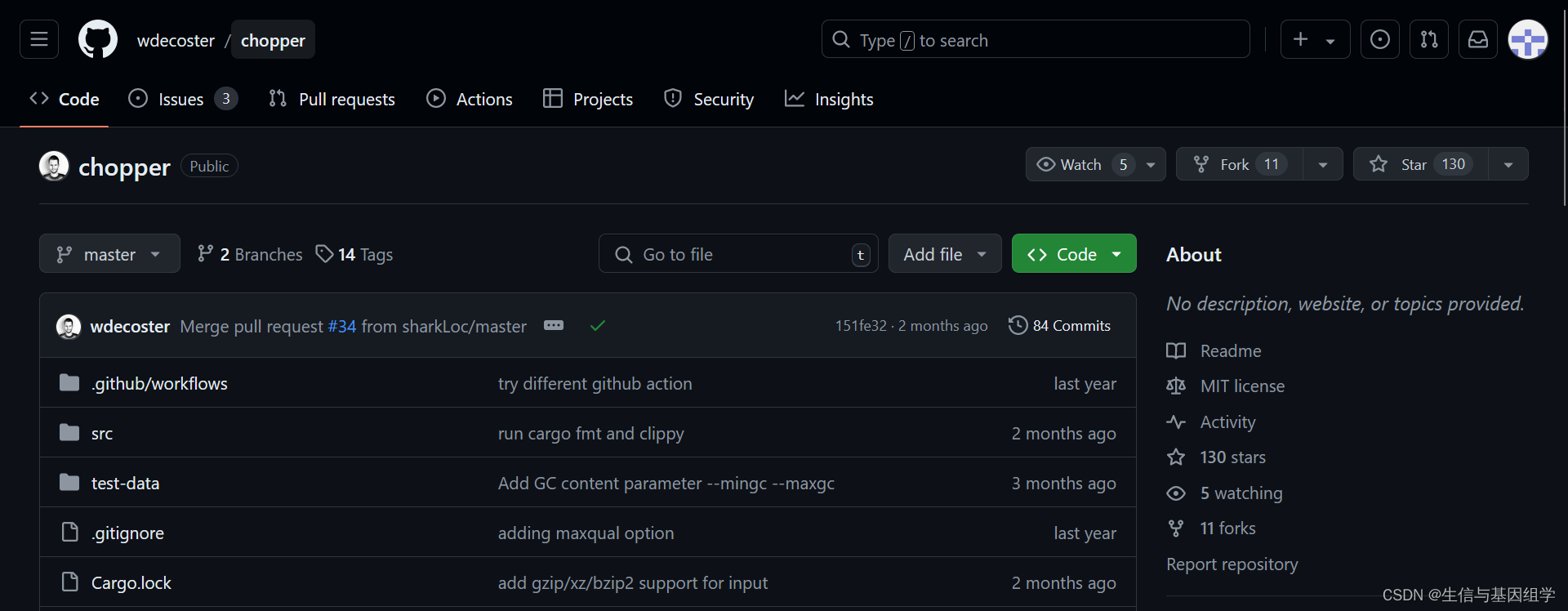This screenshot has width=1568, height=611.
Task: Open the Issues tab
Action: tap(183, 99)
